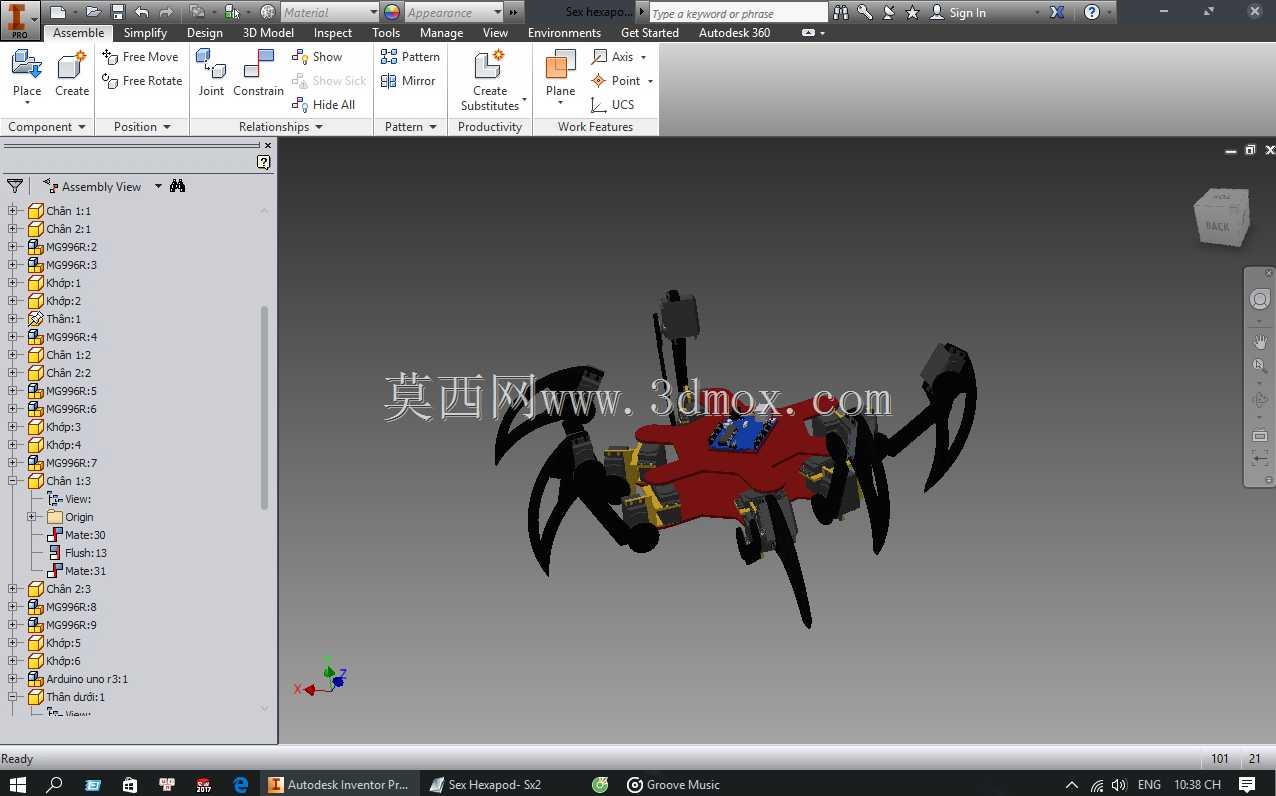Click the Windows Start button

[18, 785]
